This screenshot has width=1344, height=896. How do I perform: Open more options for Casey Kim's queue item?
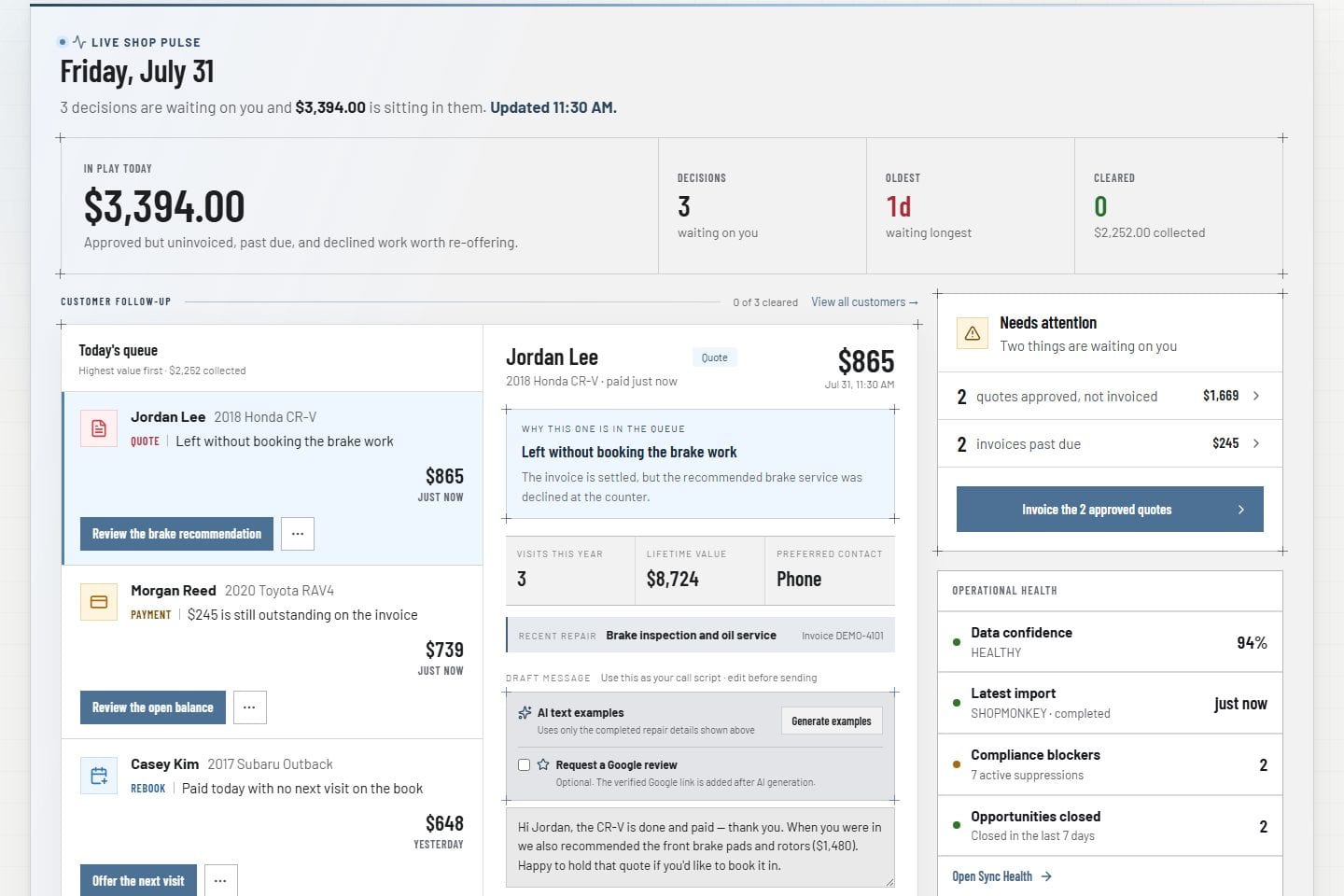pyautogui.click(x=220, y=881)
